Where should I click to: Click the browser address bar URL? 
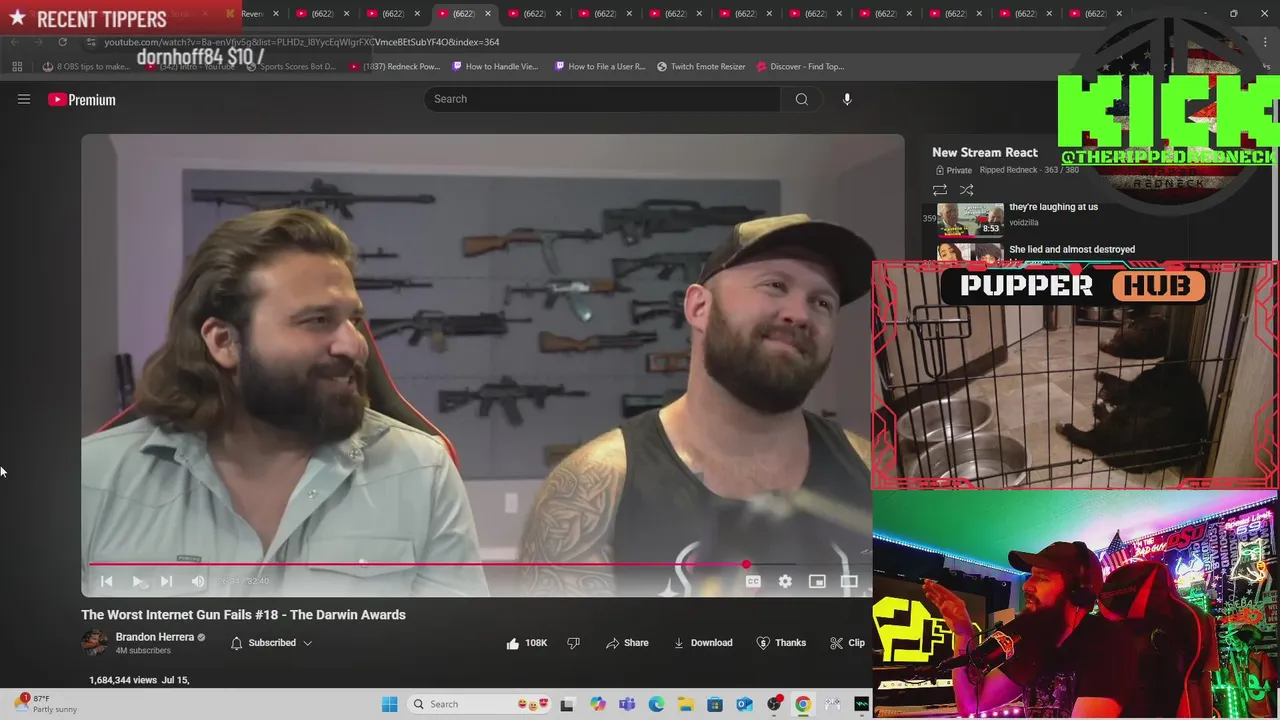301,42
